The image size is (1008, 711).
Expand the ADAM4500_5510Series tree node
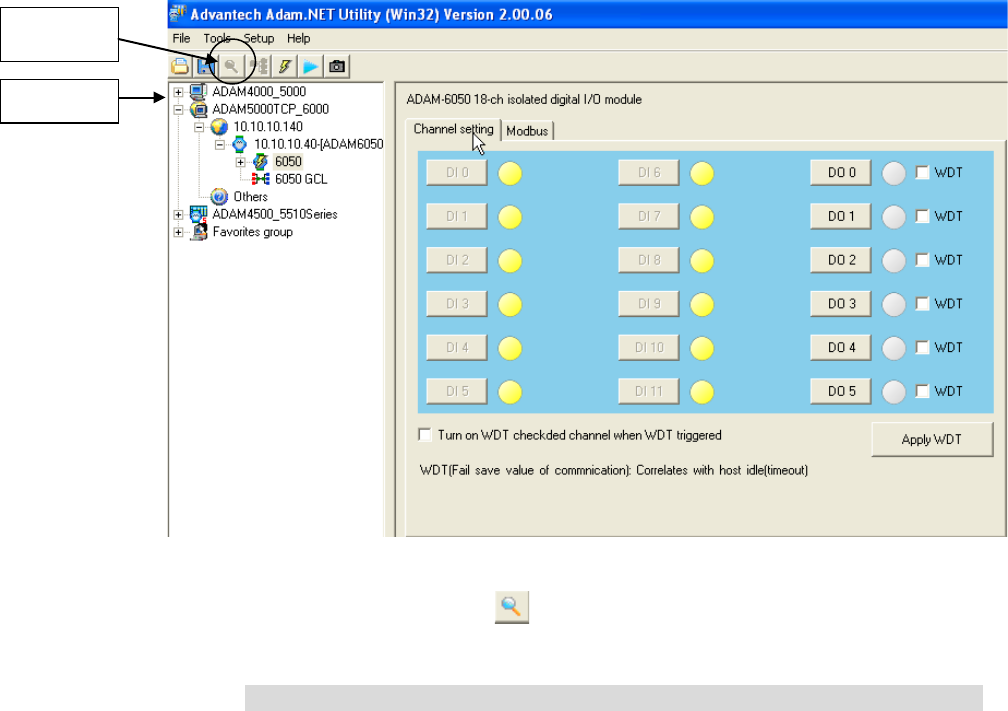click(x=178, y=215)
